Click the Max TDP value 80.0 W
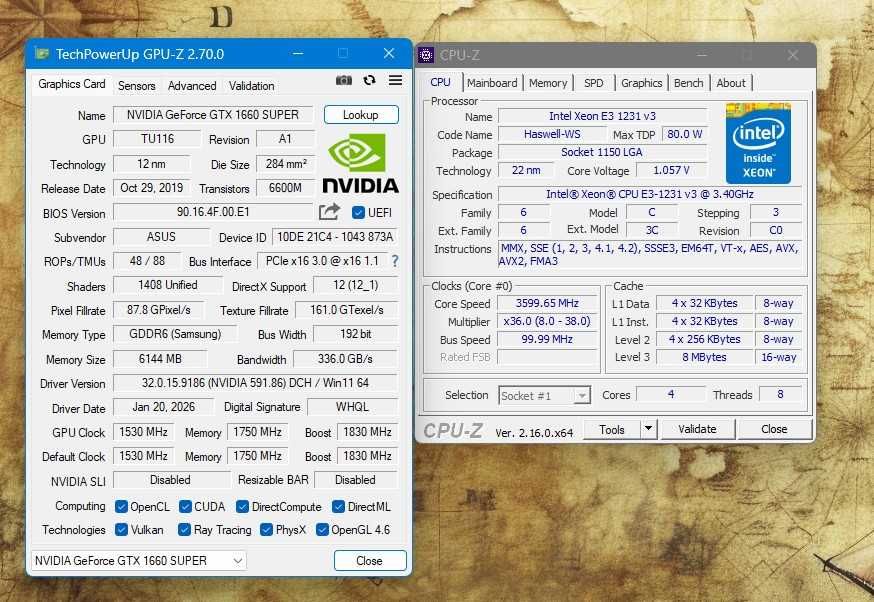This screenshot has height=602, width=874. [x=684, y=134]
